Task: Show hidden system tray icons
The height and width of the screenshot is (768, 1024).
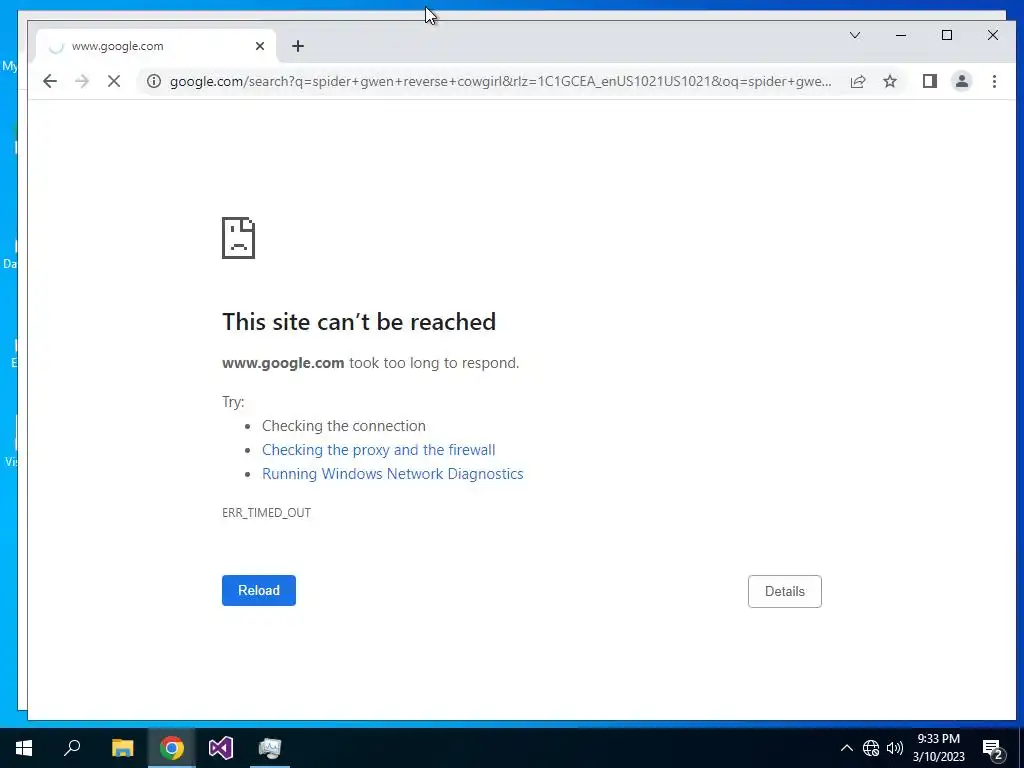Action: pyautogui.click(x=846, y=748)
